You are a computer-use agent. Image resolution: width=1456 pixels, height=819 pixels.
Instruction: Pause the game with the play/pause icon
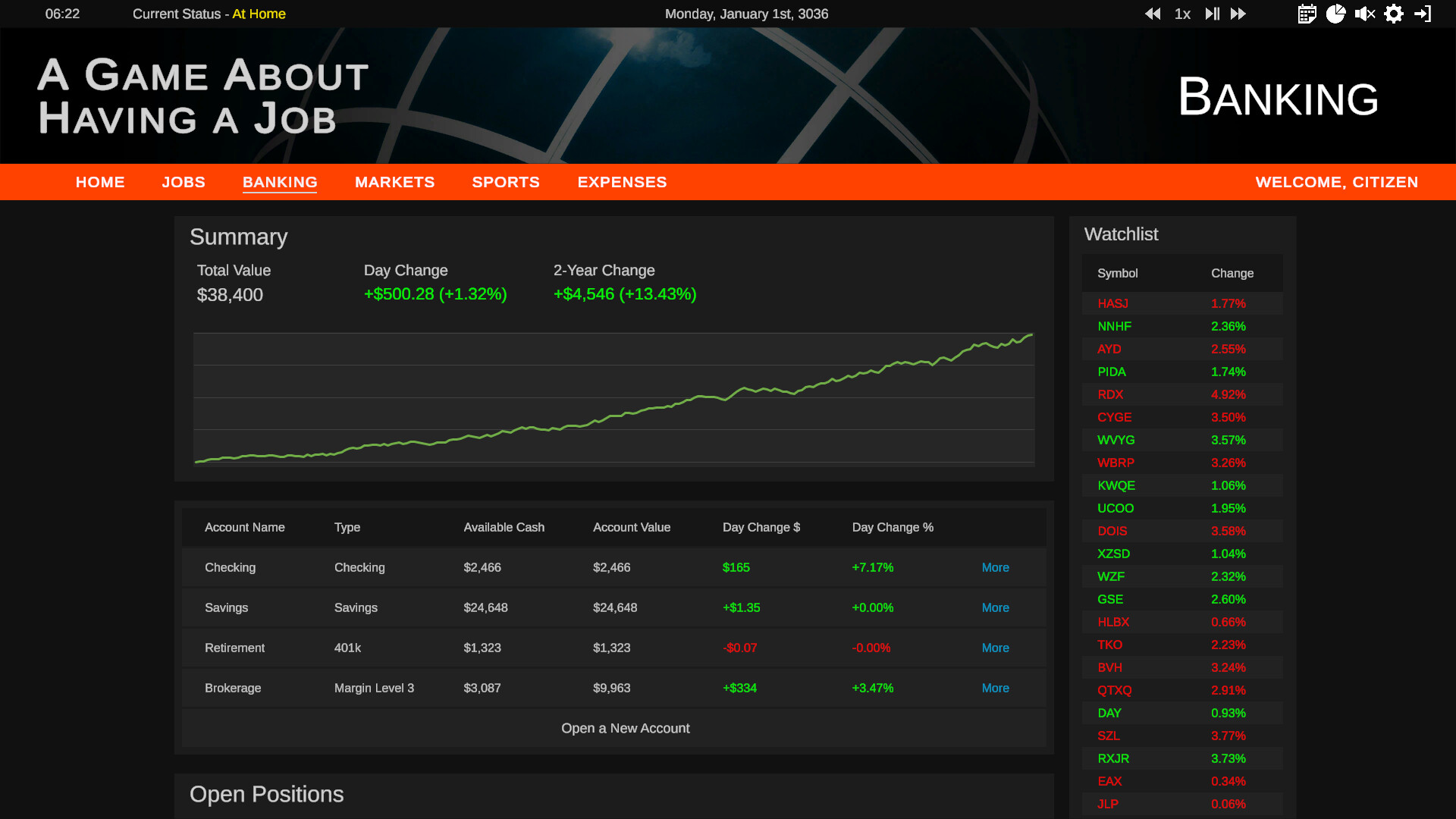click(x=1211, y=14)
